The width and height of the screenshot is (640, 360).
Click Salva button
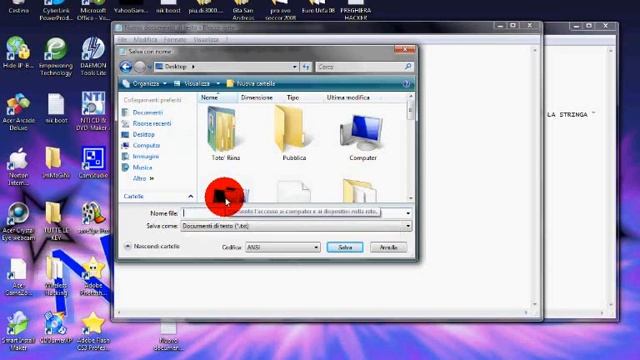(x=345, y=247)
